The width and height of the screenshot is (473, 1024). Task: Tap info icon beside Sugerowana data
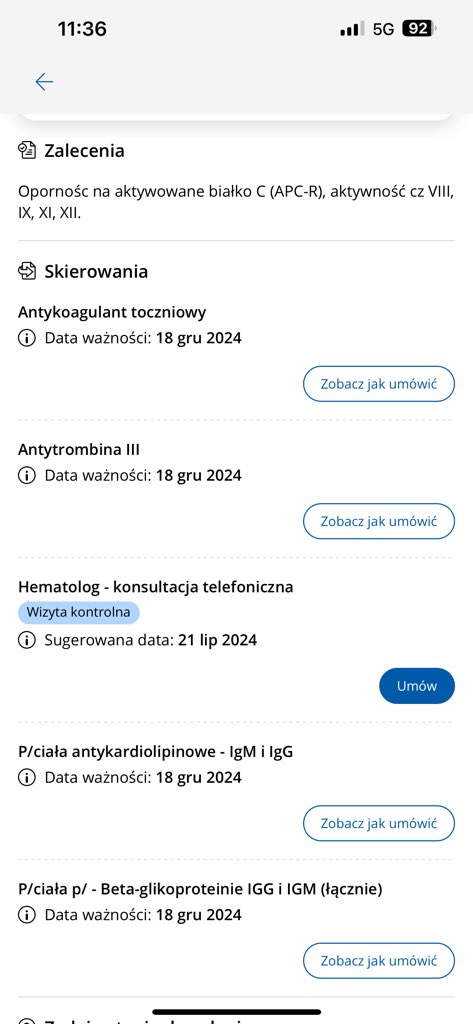coord(26,640)
